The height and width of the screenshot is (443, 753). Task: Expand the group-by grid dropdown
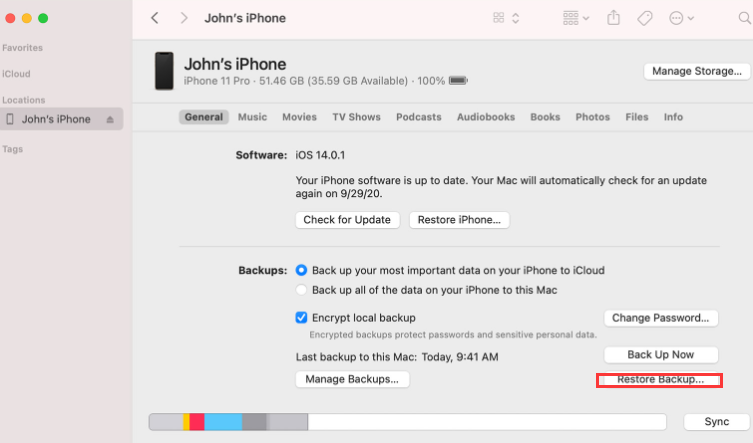(575, 18)
